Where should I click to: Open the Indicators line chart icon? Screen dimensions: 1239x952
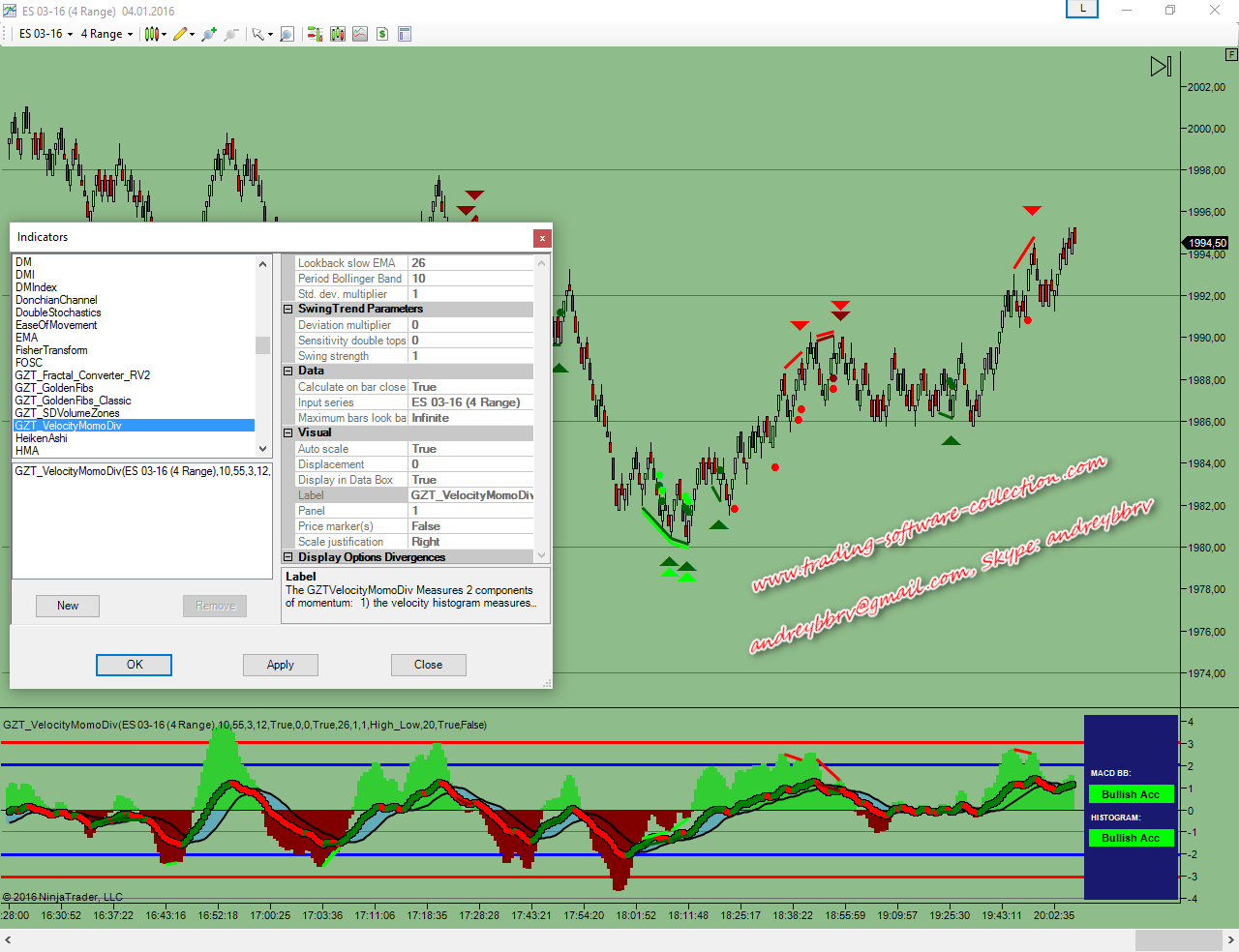(x=360, y=34)
